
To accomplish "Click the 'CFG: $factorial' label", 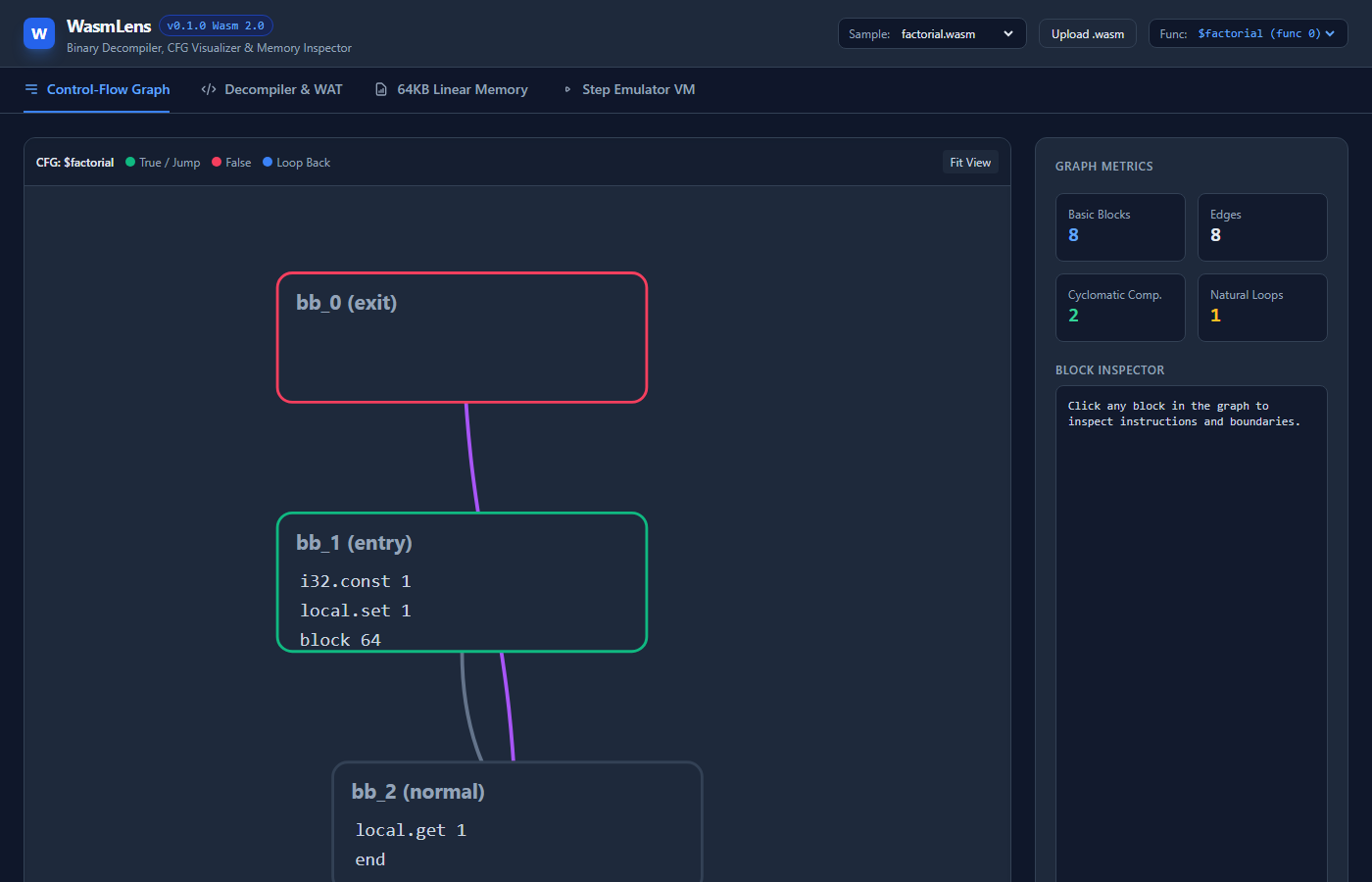I will tap(75, 163).
